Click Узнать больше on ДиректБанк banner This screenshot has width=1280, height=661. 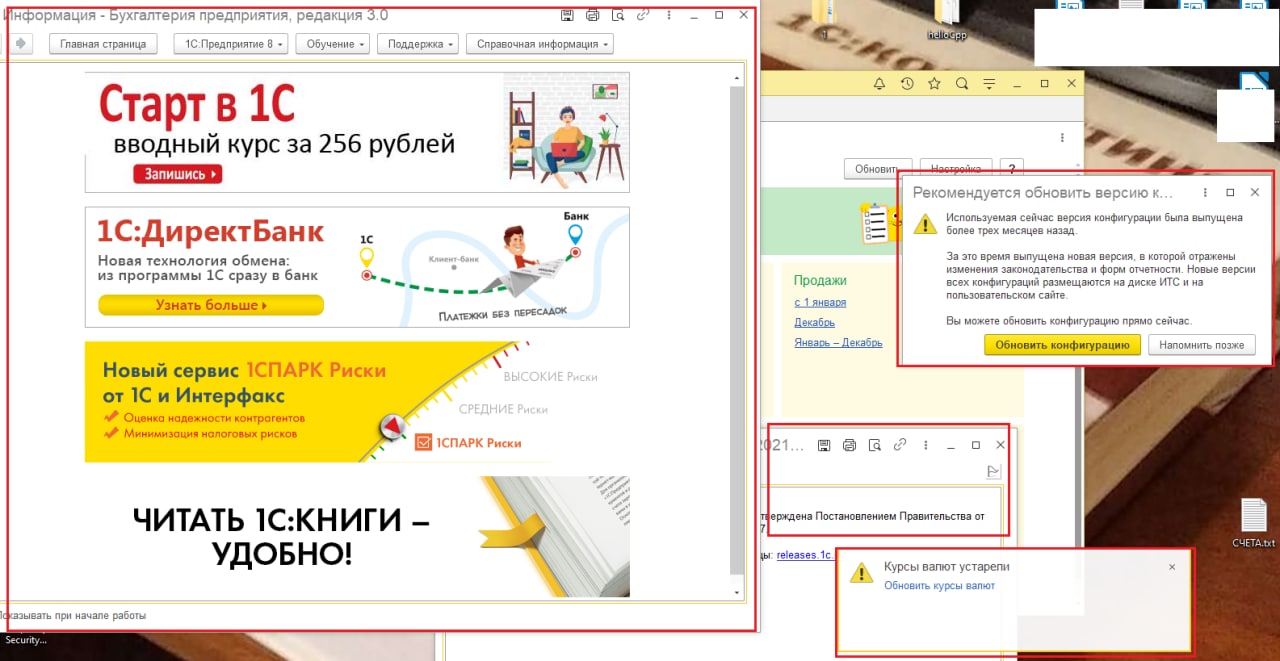coord(211,305)
